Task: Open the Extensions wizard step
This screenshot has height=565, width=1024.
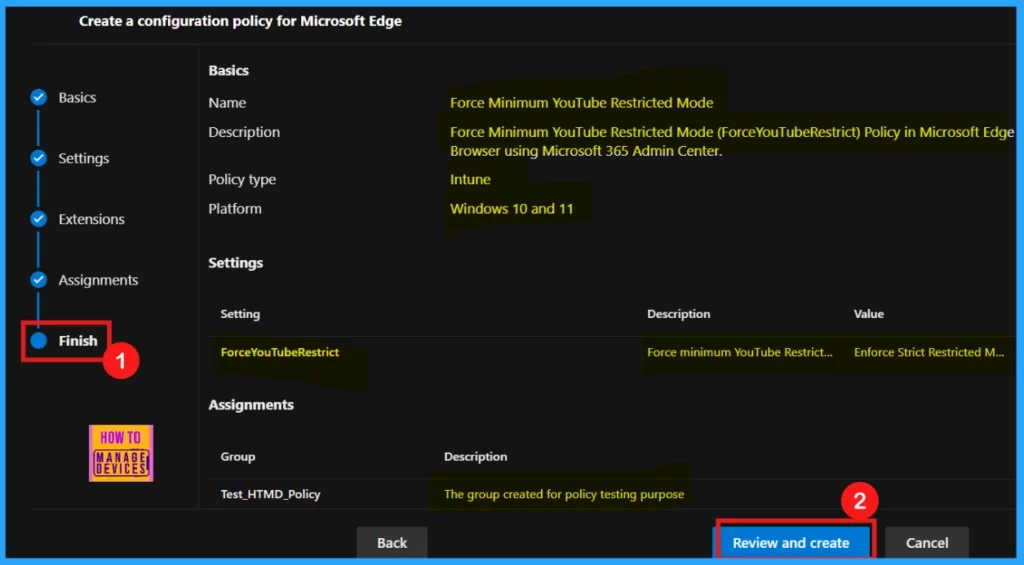Action: tap(91, 219)
